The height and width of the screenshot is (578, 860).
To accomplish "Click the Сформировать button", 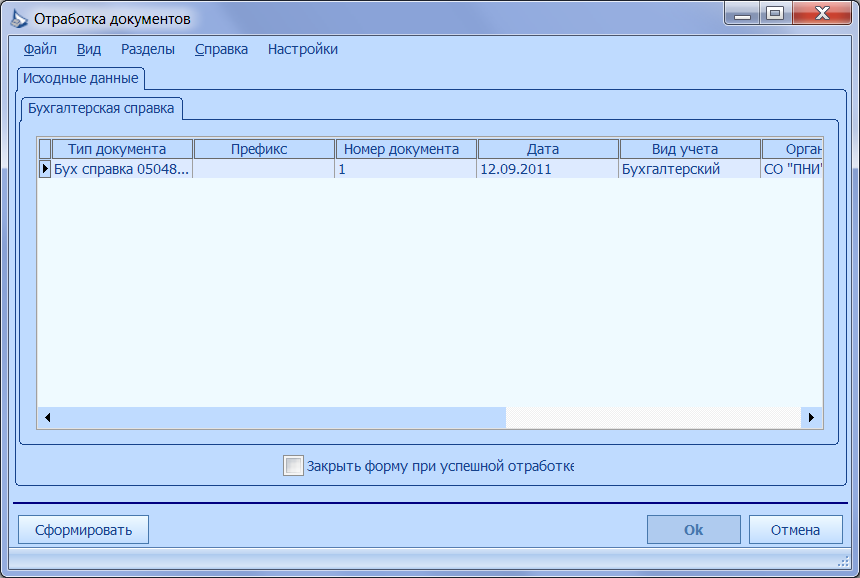I will [x=83, y=530].
